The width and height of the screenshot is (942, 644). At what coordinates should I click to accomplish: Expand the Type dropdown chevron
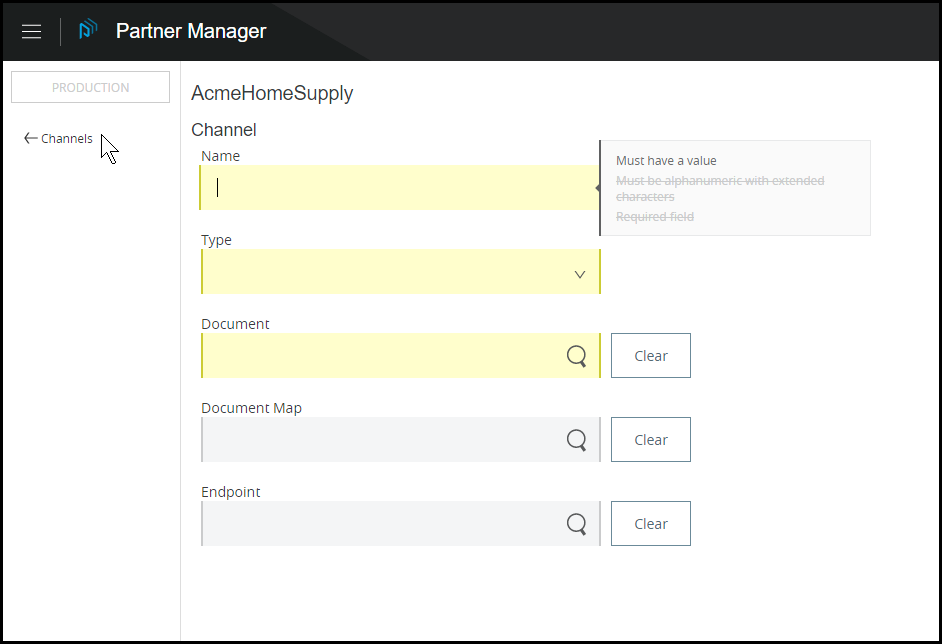[x=580, y=274]
